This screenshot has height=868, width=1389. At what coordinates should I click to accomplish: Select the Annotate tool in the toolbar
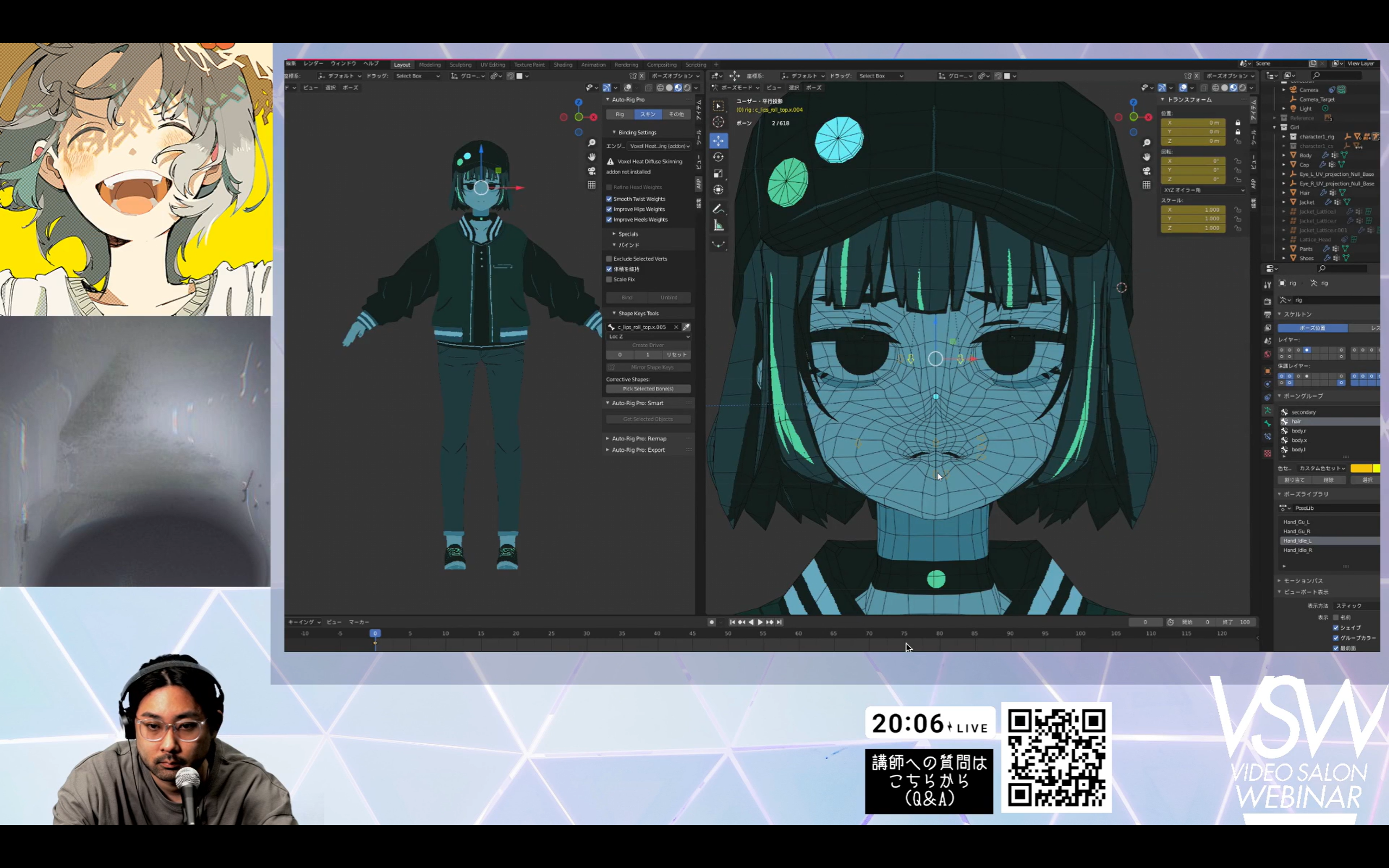718,208
